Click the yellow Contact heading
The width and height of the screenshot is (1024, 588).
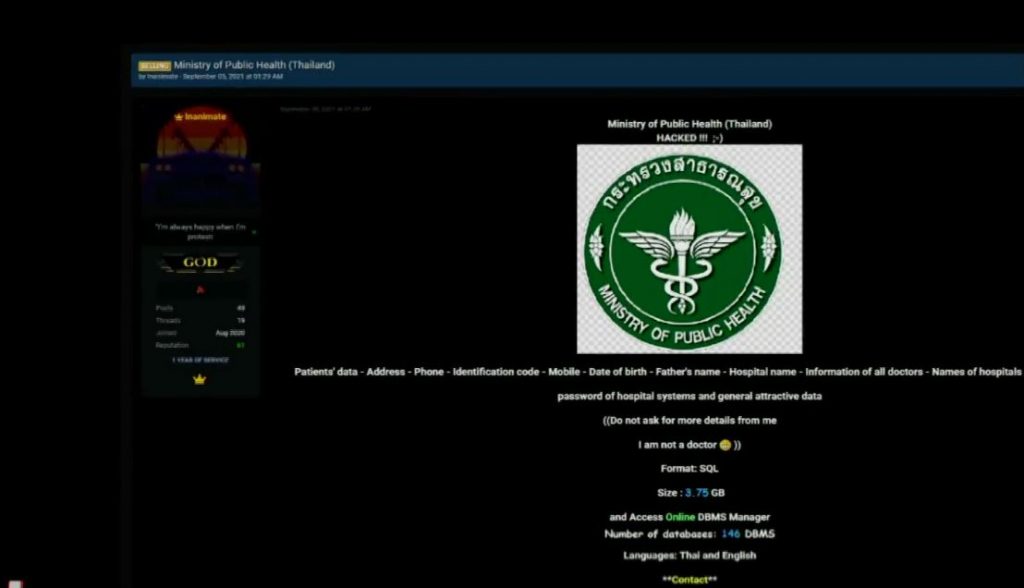(689, 580)
